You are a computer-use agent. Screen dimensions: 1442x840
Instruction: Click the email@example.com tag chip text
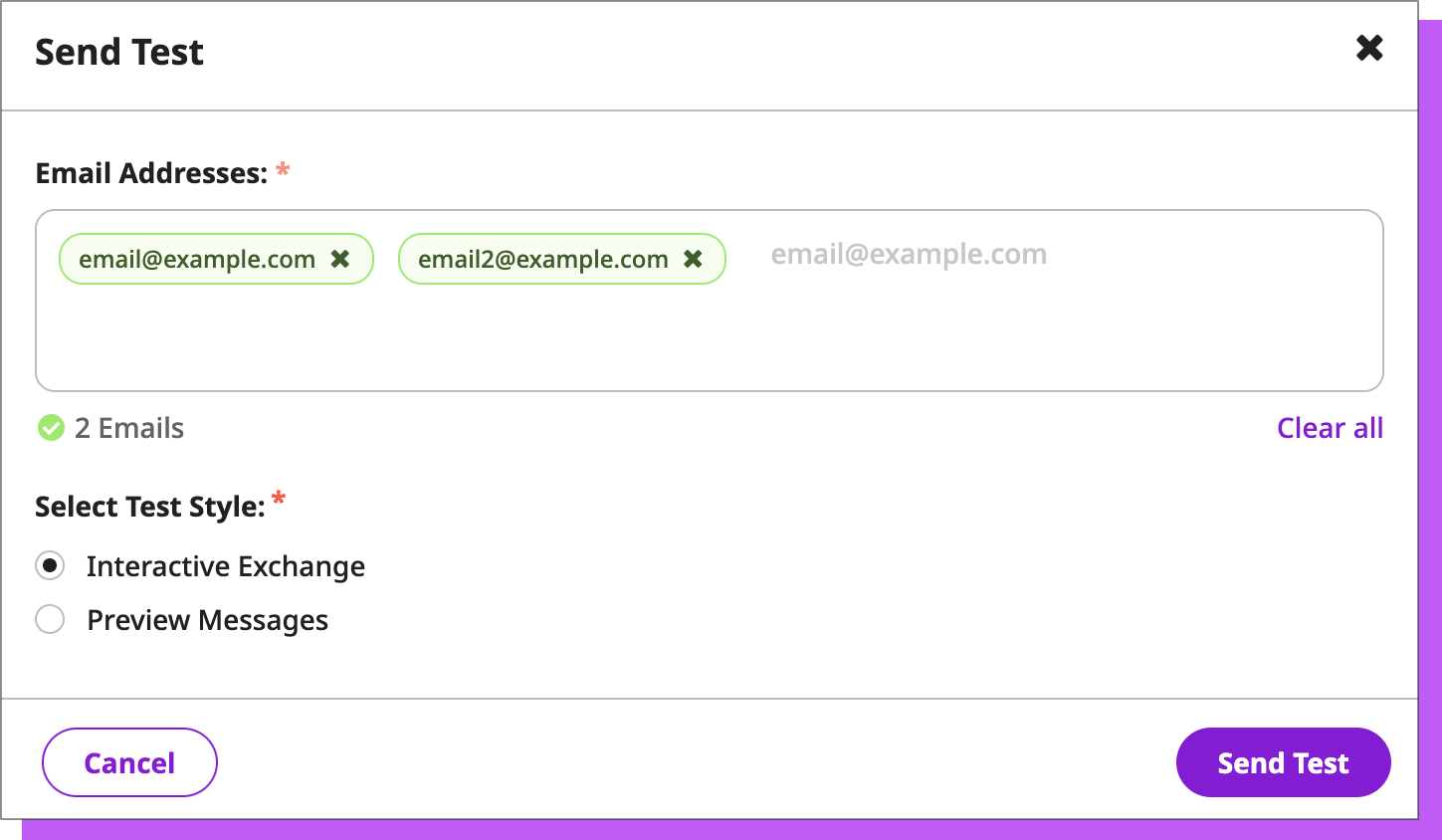(197, 260)
